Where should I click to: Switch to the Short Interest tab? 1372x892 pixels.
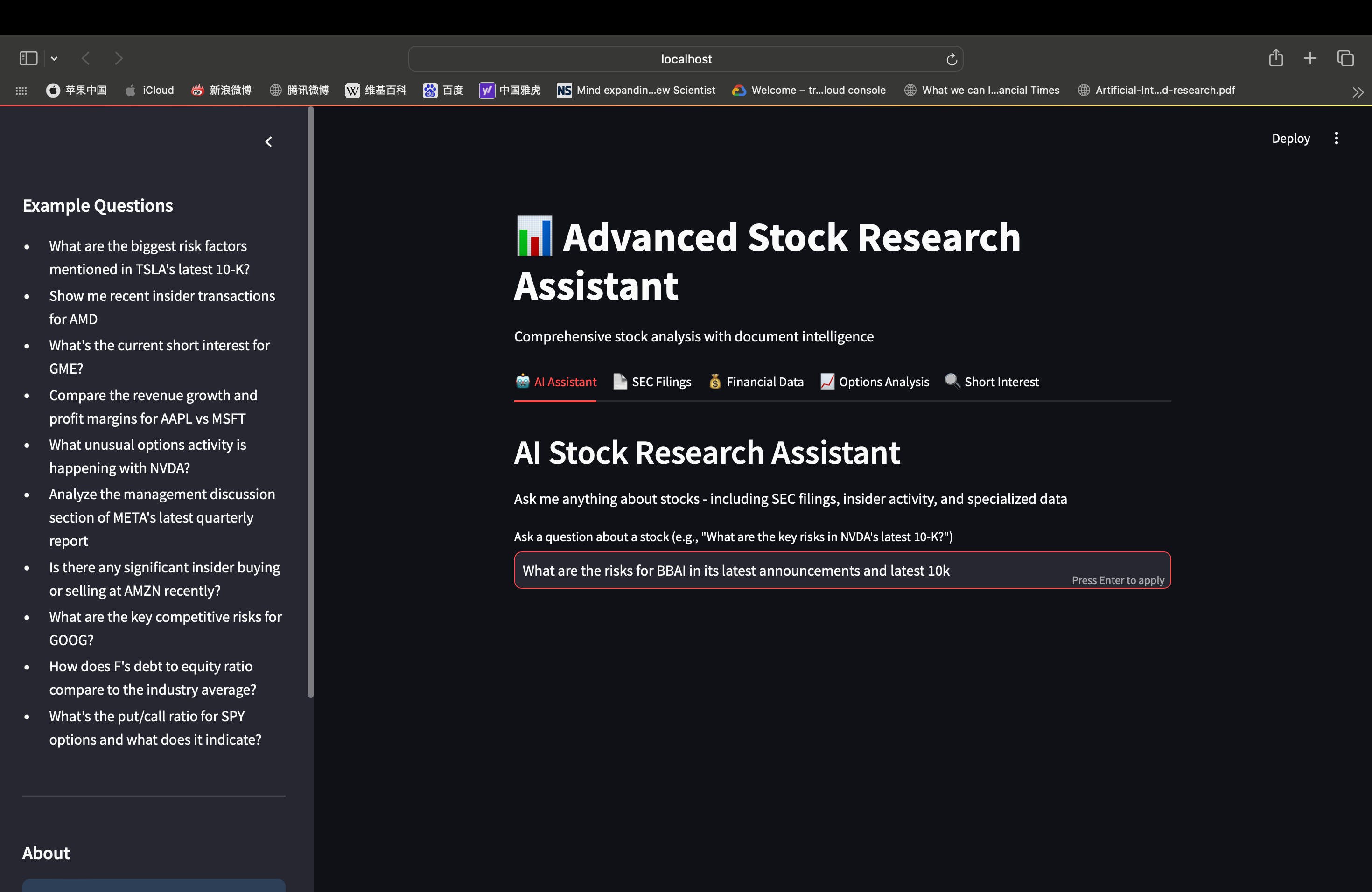click(x=992, y=382)
